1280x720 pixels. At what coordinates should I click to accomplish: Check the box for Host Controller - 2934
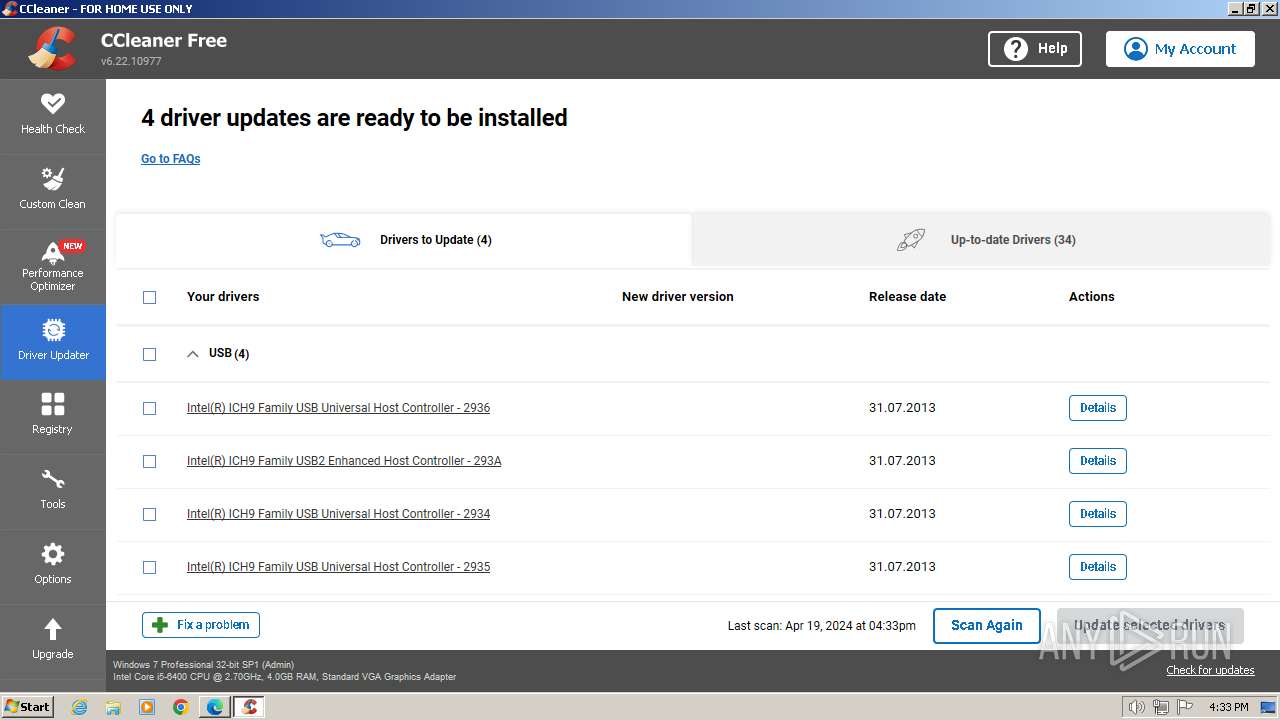(150, 514)
